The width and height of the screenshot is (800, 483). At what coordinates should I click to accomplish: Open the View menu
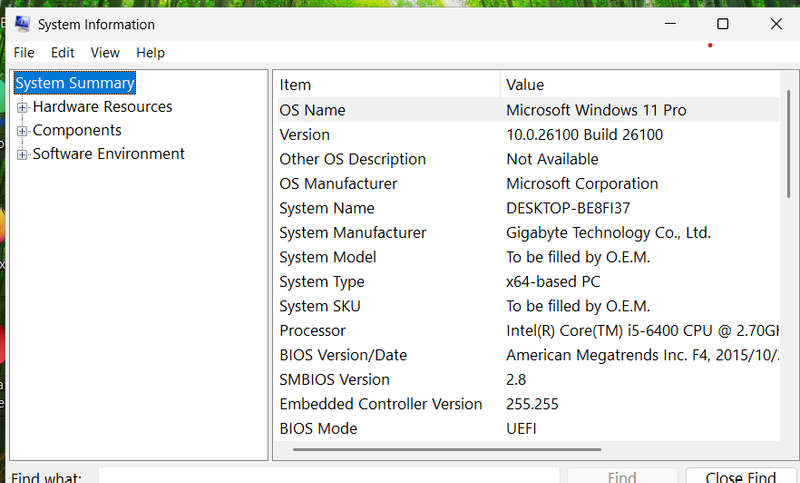105,53
